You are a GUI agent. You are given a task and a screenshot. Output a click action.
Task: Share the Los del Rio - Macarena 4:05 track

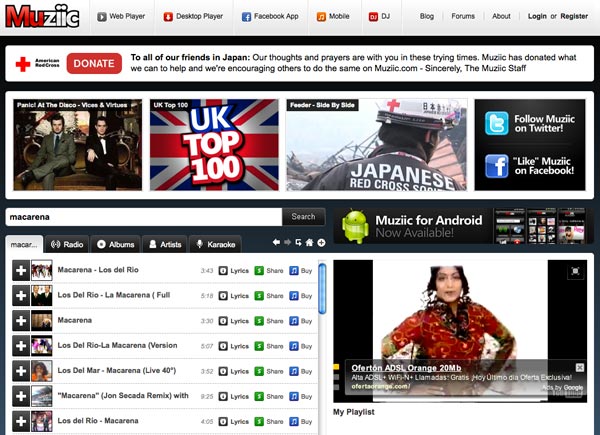coord(269,422)
